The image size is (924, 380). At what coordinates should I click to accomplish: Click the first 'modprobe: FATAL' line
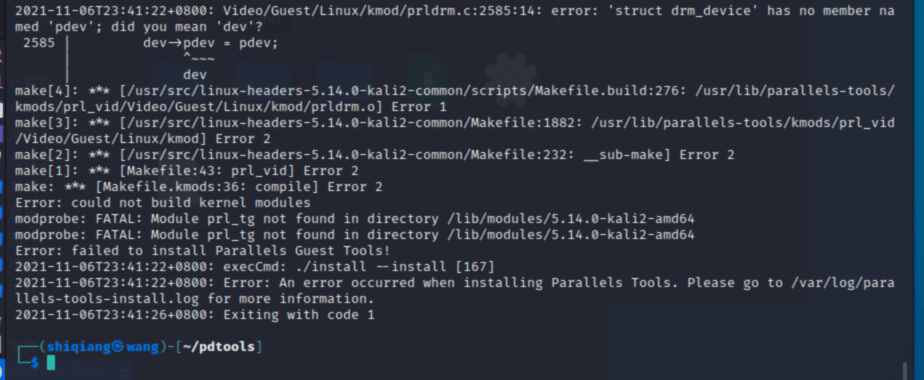[x=355, y=219]
